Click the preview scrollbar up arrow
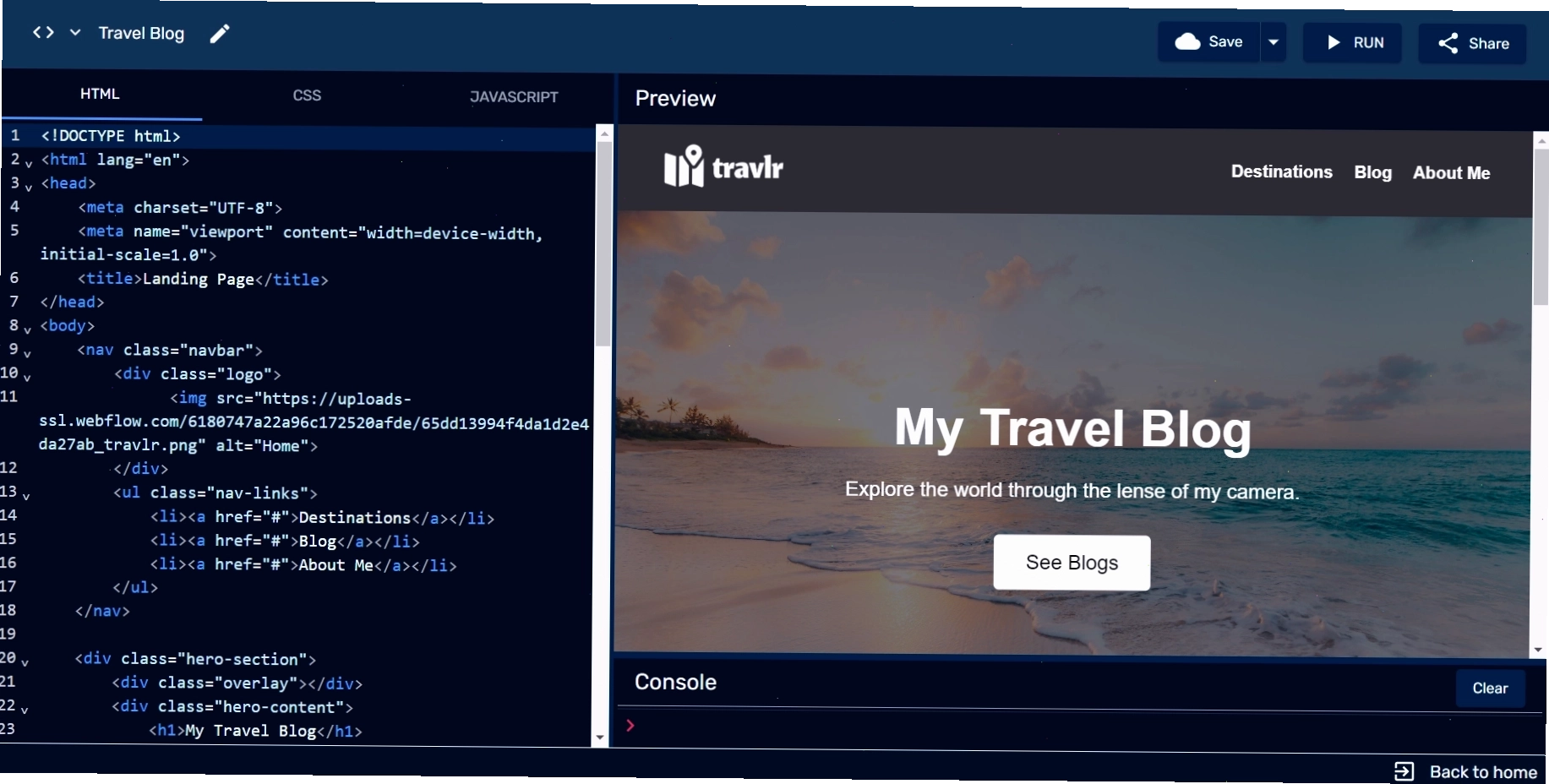This screenshot has height=784, width=1549. pos(1541,139)
